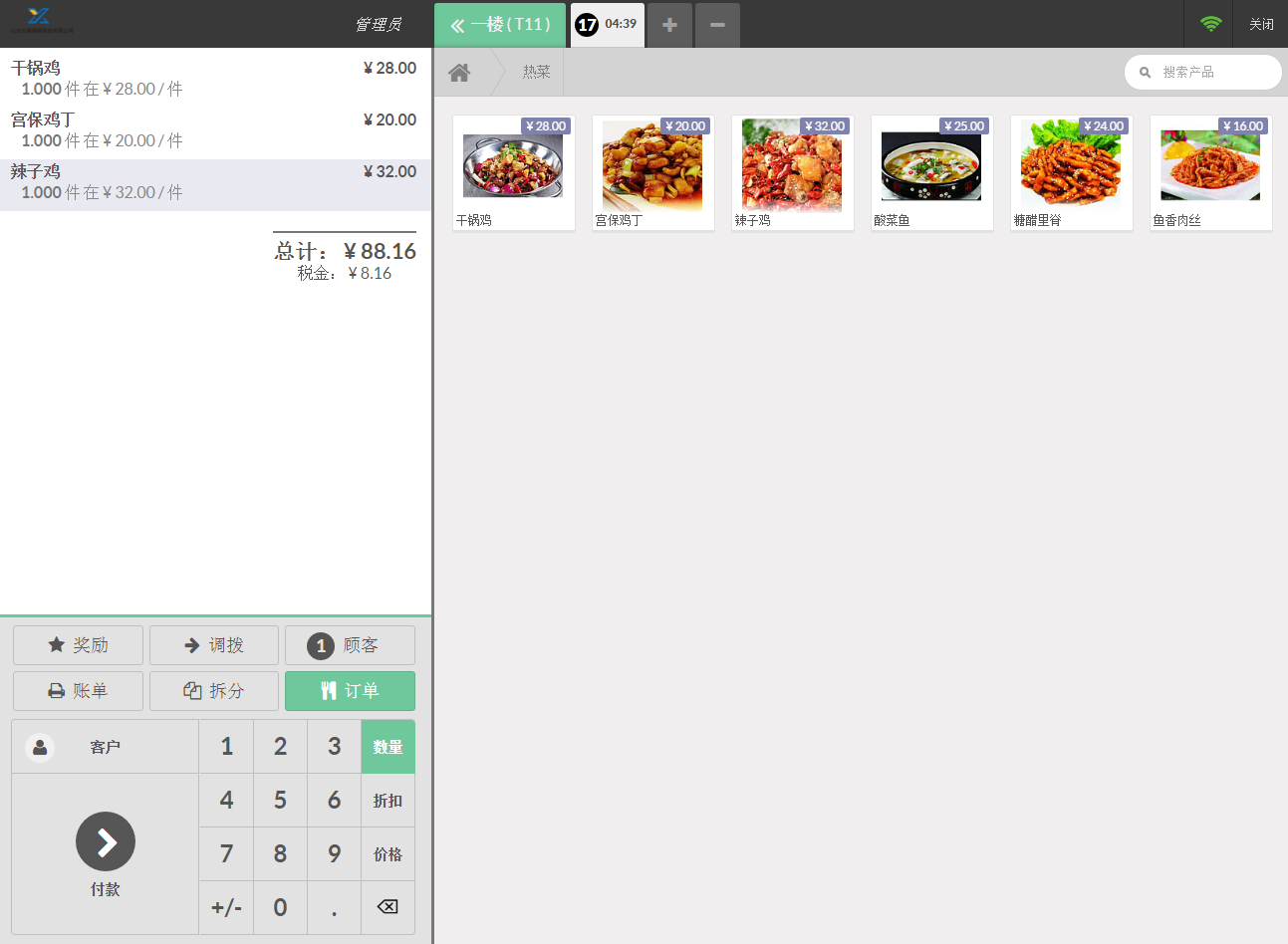The width and height of the screenshot is (1288, 944).
Task: Select customer via the 客户 person icon
Action: pos(40,747)
